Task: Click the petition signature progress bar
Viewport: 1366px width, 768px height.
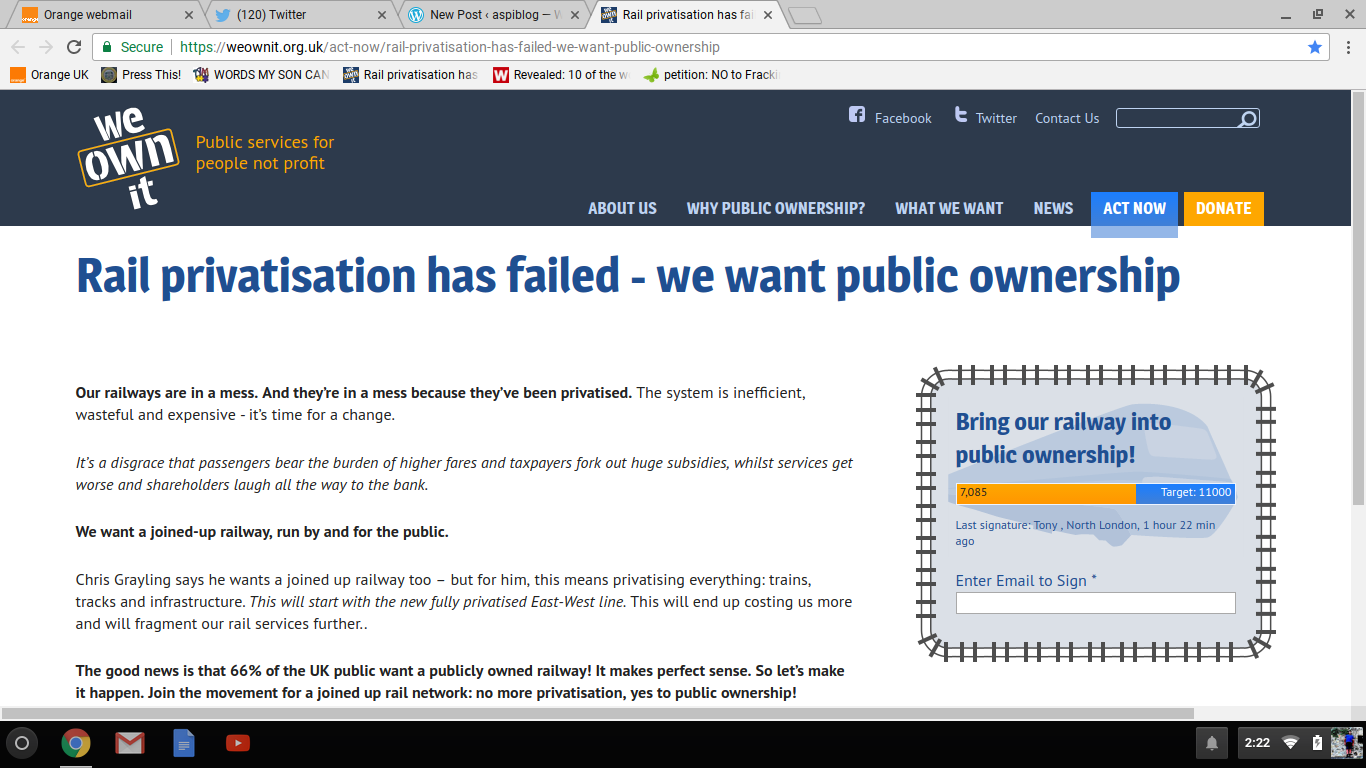Action: pos(1095,493)
